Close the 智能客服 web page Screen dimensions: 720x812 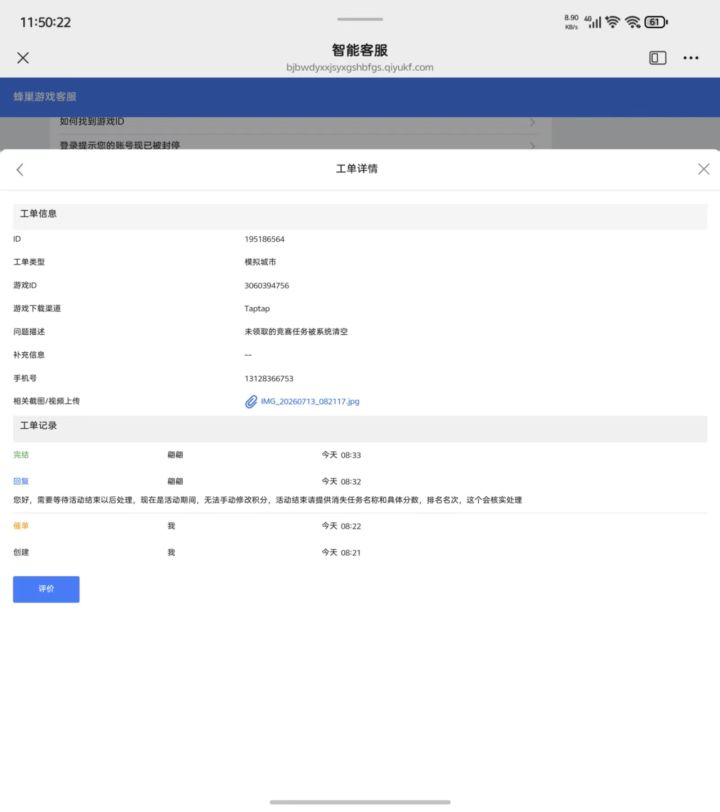[23, 57]
